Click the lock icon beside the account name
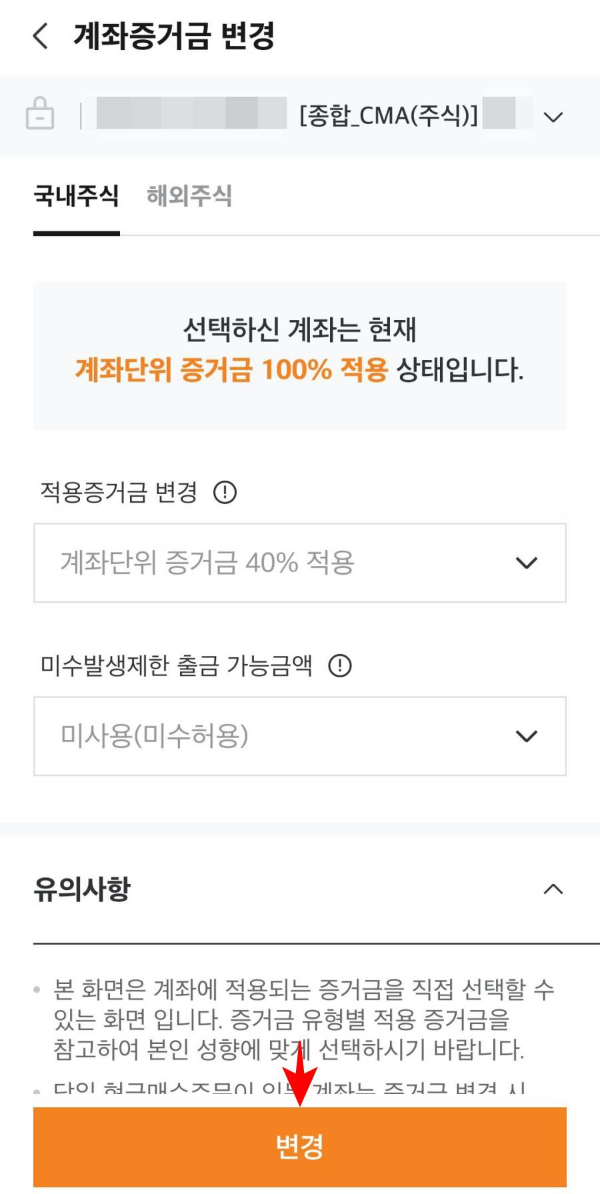 click(42, 115)
